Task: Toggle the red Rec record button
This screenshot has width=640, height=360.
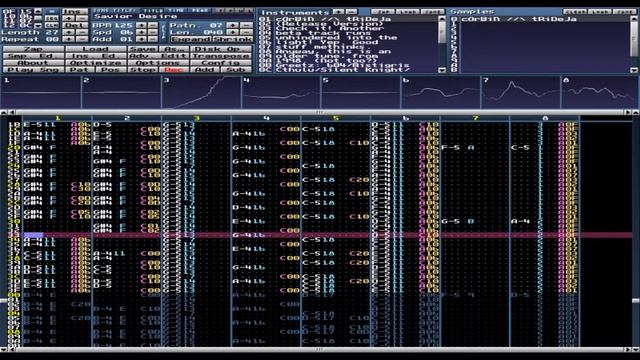Action: [x=174, y=70]
